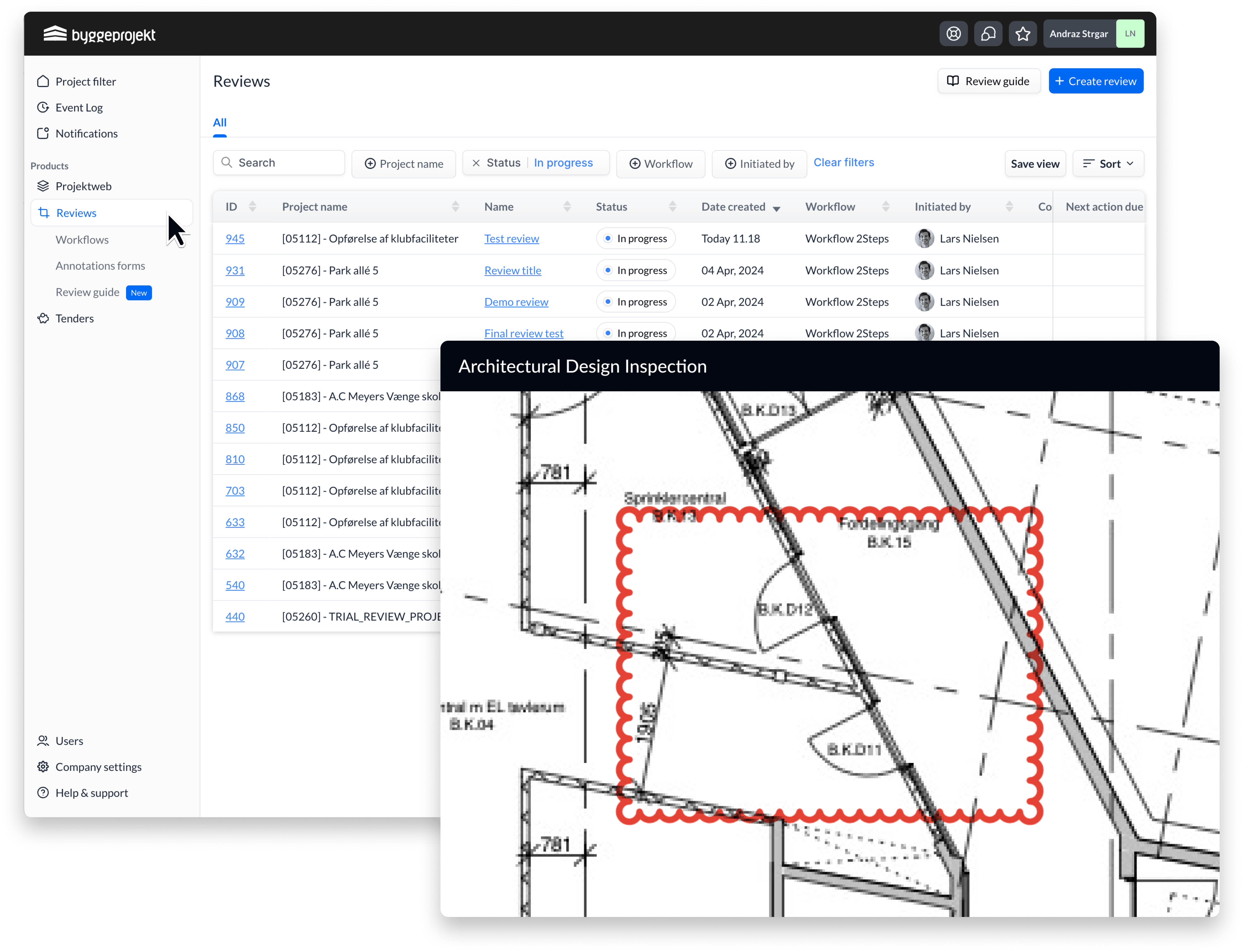The width and height of the screenshot is (1243, 952).
Task: Add an Initiated by filter
Action: coord(759,164)
